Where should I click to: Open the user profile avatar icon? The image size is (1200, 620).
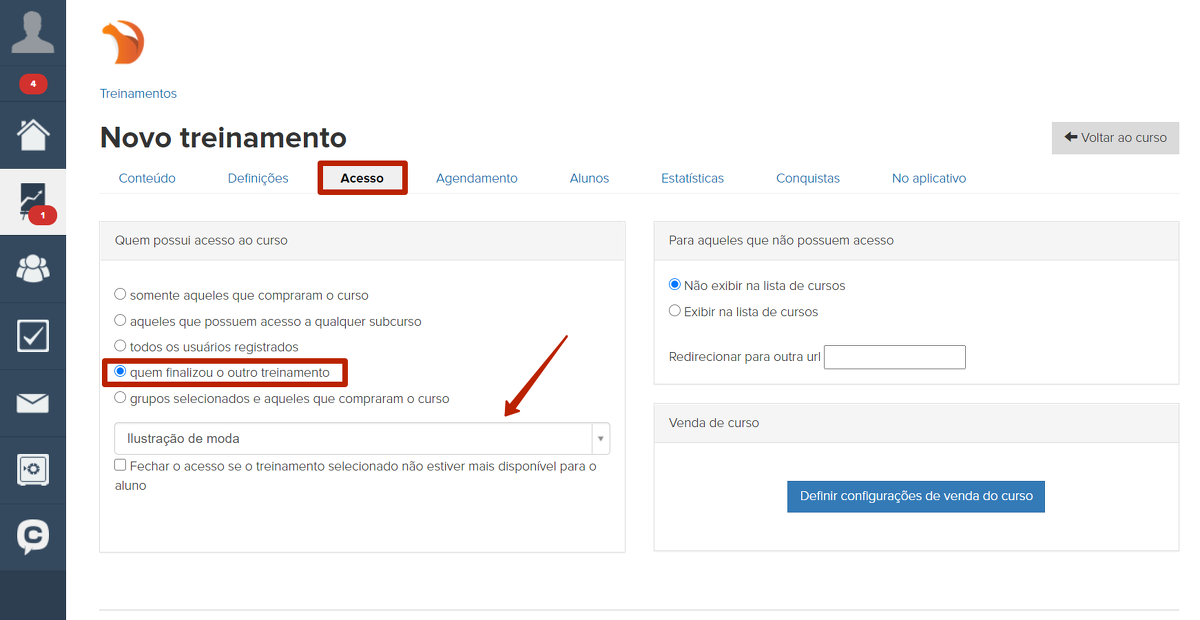coord(33,32)
